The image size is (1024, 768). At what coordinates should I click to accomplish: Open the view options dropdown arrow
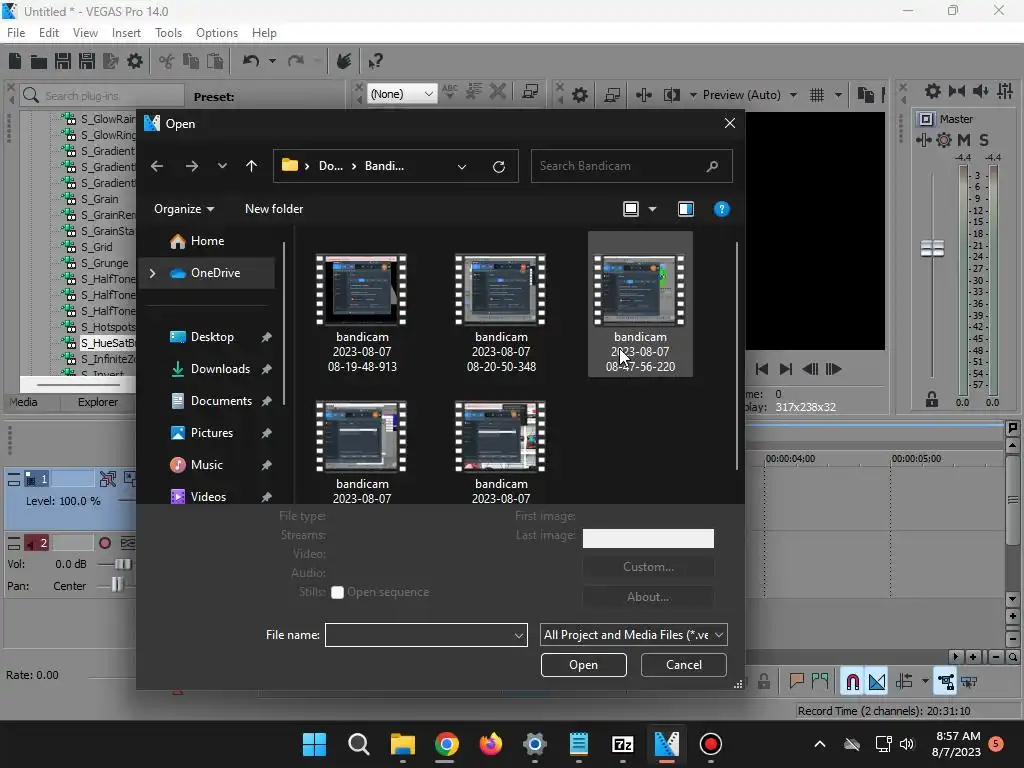point(652,209)
